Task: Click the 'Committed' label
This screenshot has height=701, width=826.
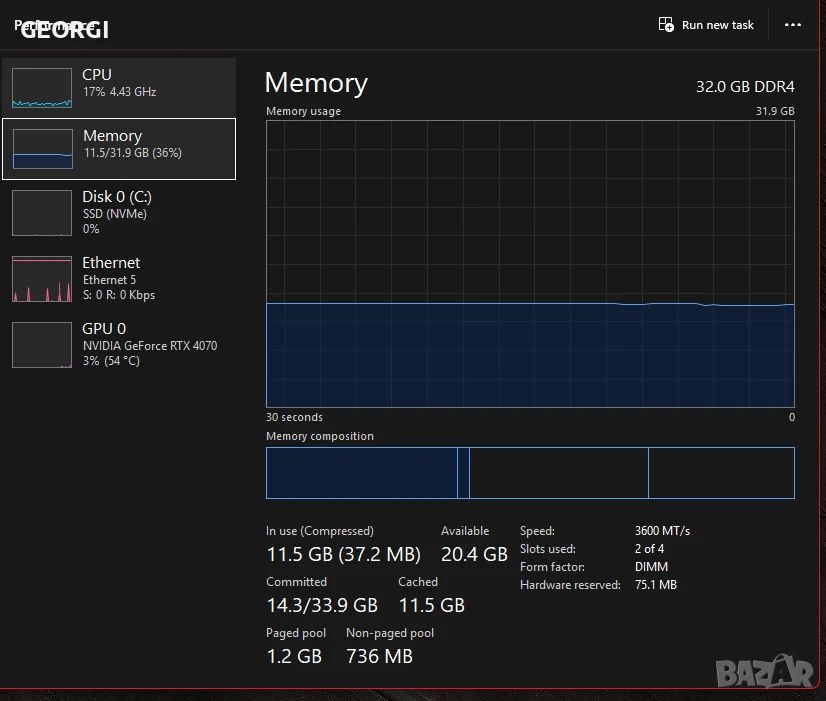Action: (296, 582)
